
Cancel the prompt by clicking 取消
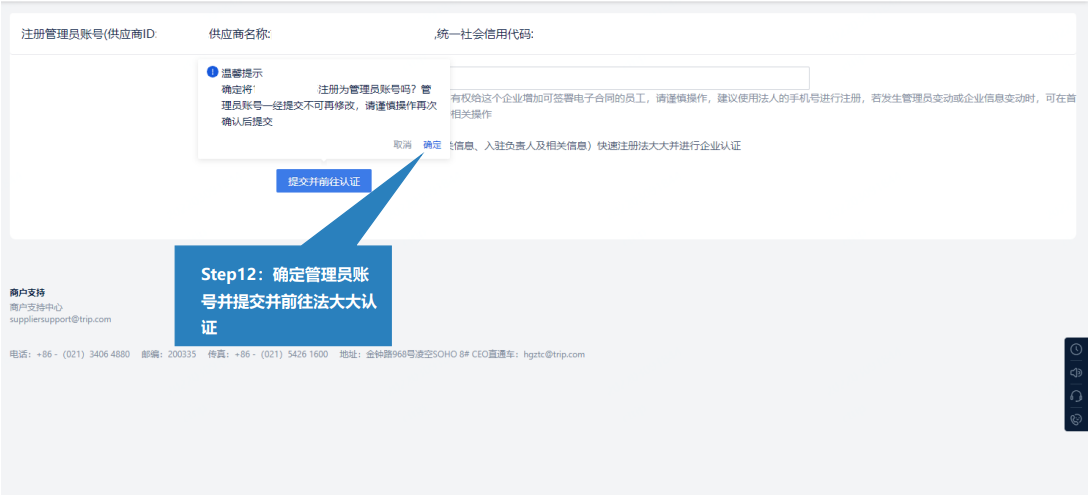pyautogui.click(x=402, y=145)
